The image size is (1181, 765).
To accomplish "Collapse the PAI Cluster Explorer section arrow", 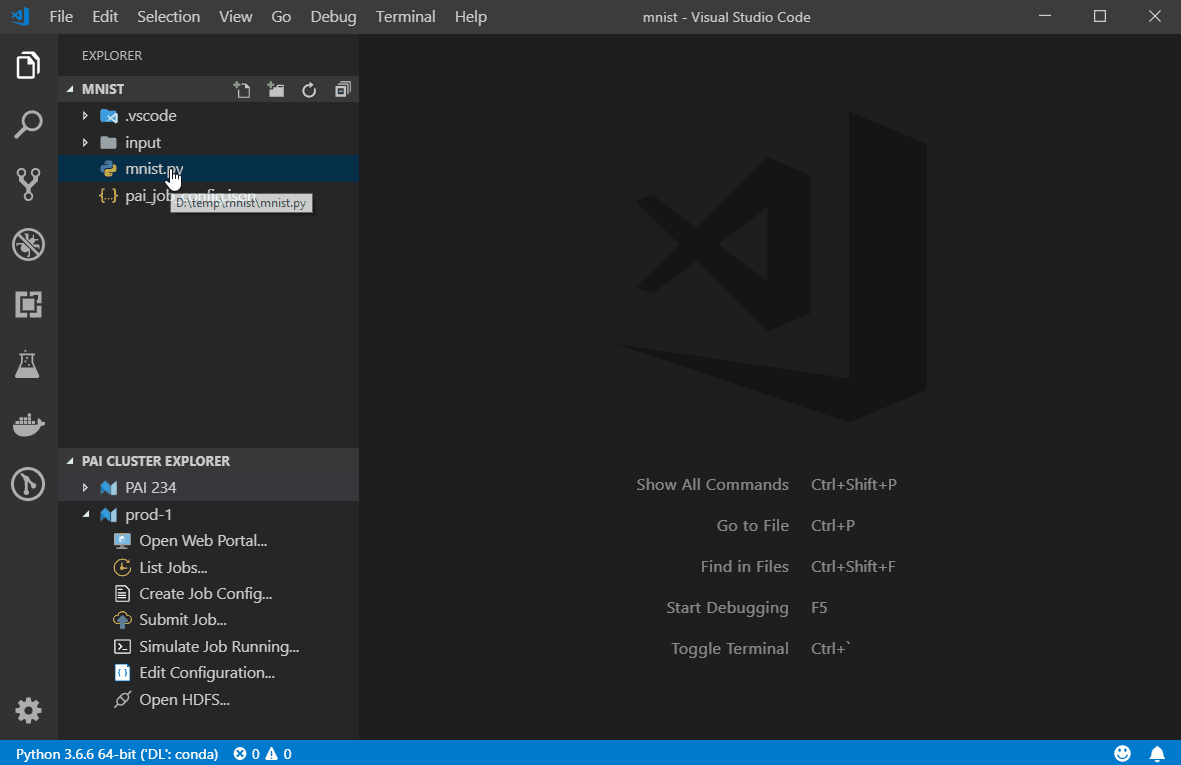I will [x=70, y=461].
